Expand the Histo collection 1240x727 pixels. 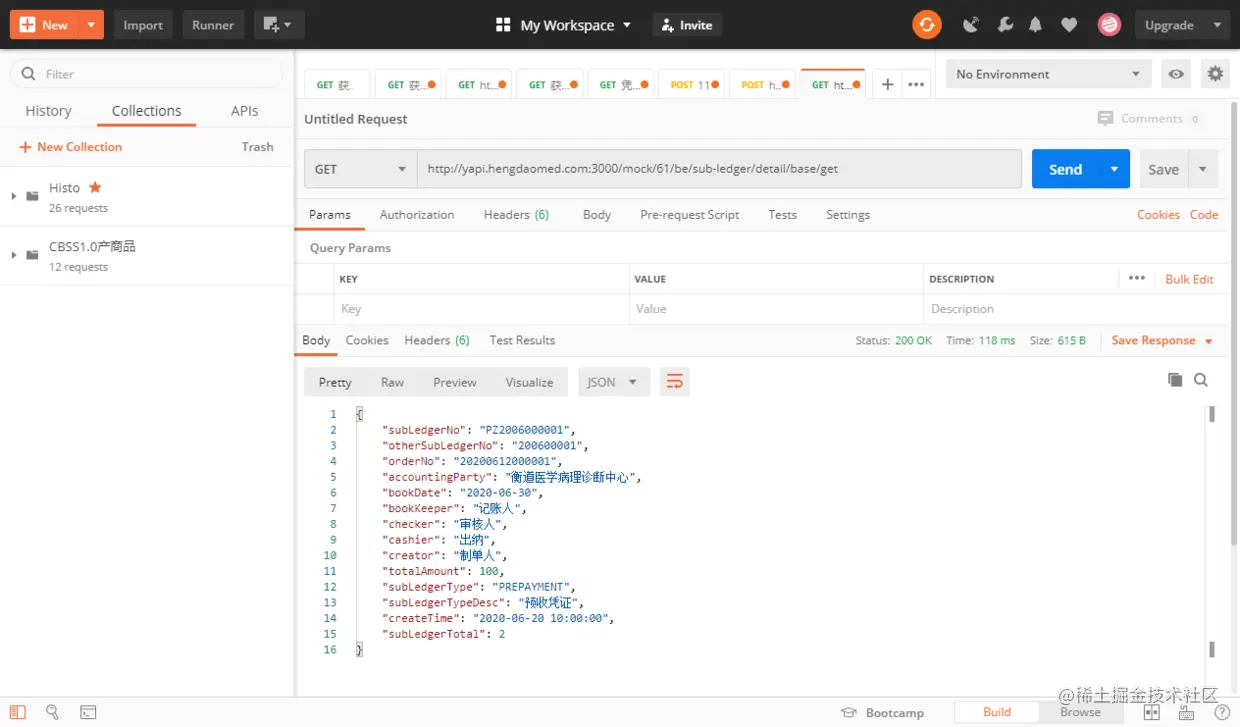[14, 196]
